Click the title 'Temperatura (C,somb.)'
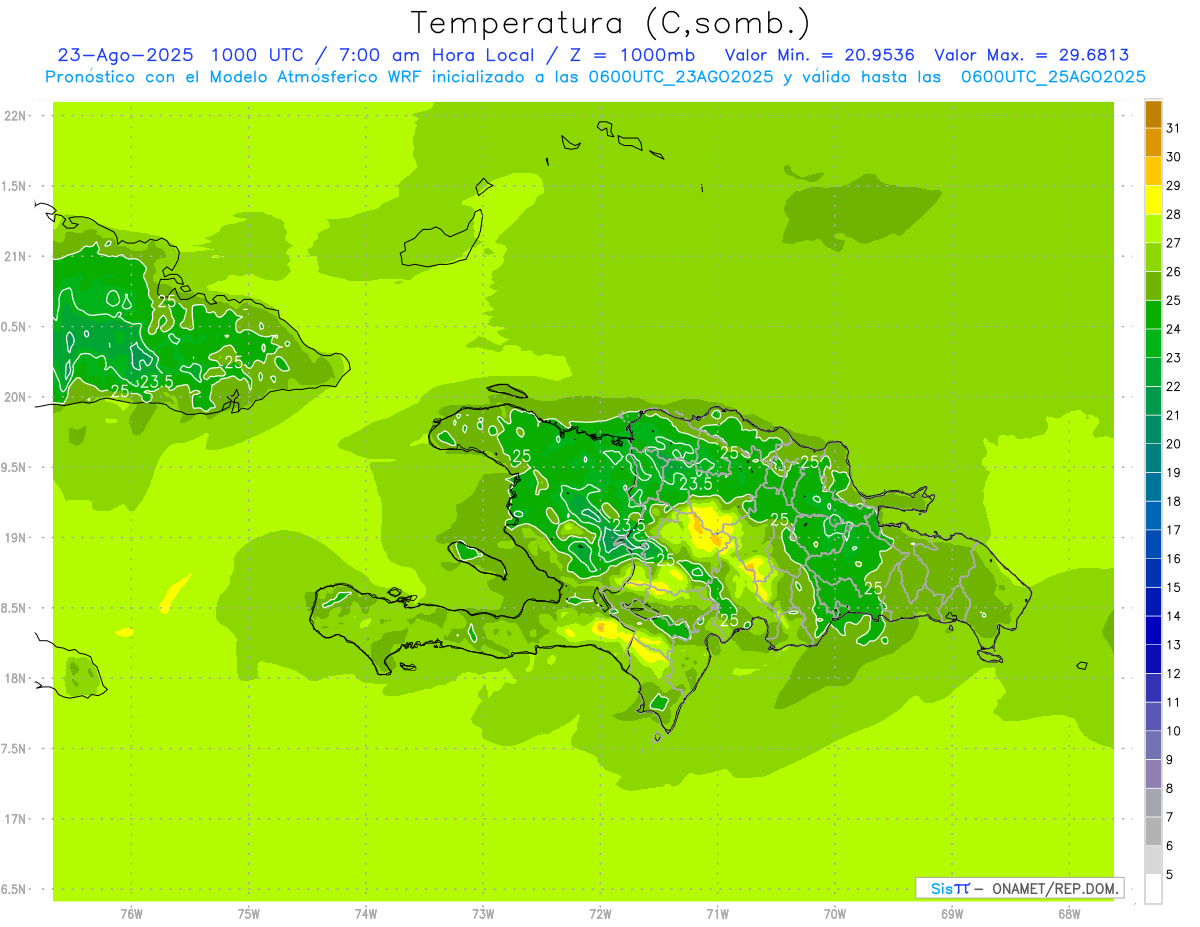 (610, 24)
